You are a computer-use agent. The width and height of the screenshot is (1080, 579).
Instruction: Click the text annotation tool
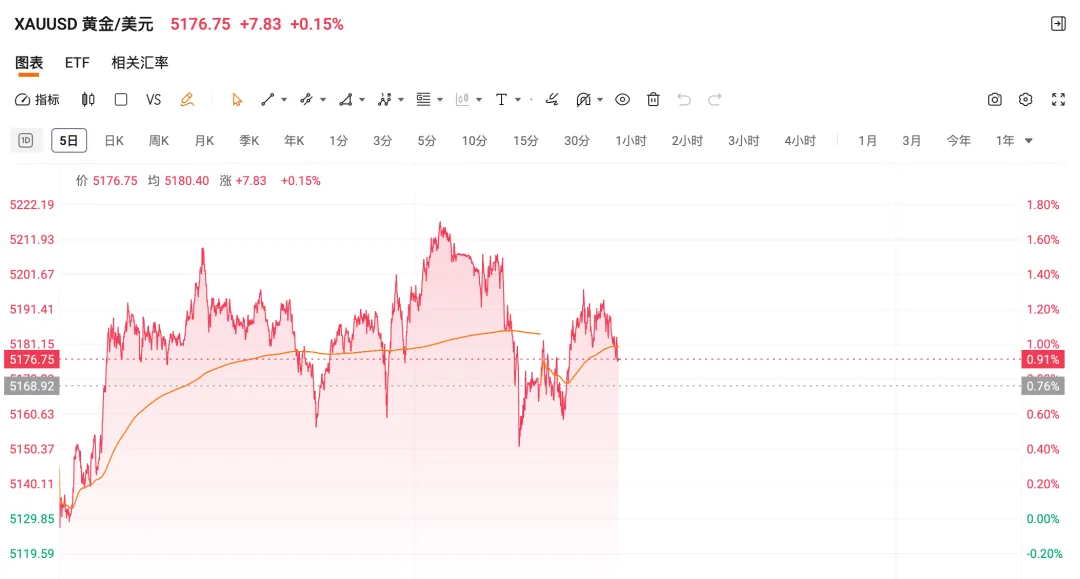click(502, 99)
